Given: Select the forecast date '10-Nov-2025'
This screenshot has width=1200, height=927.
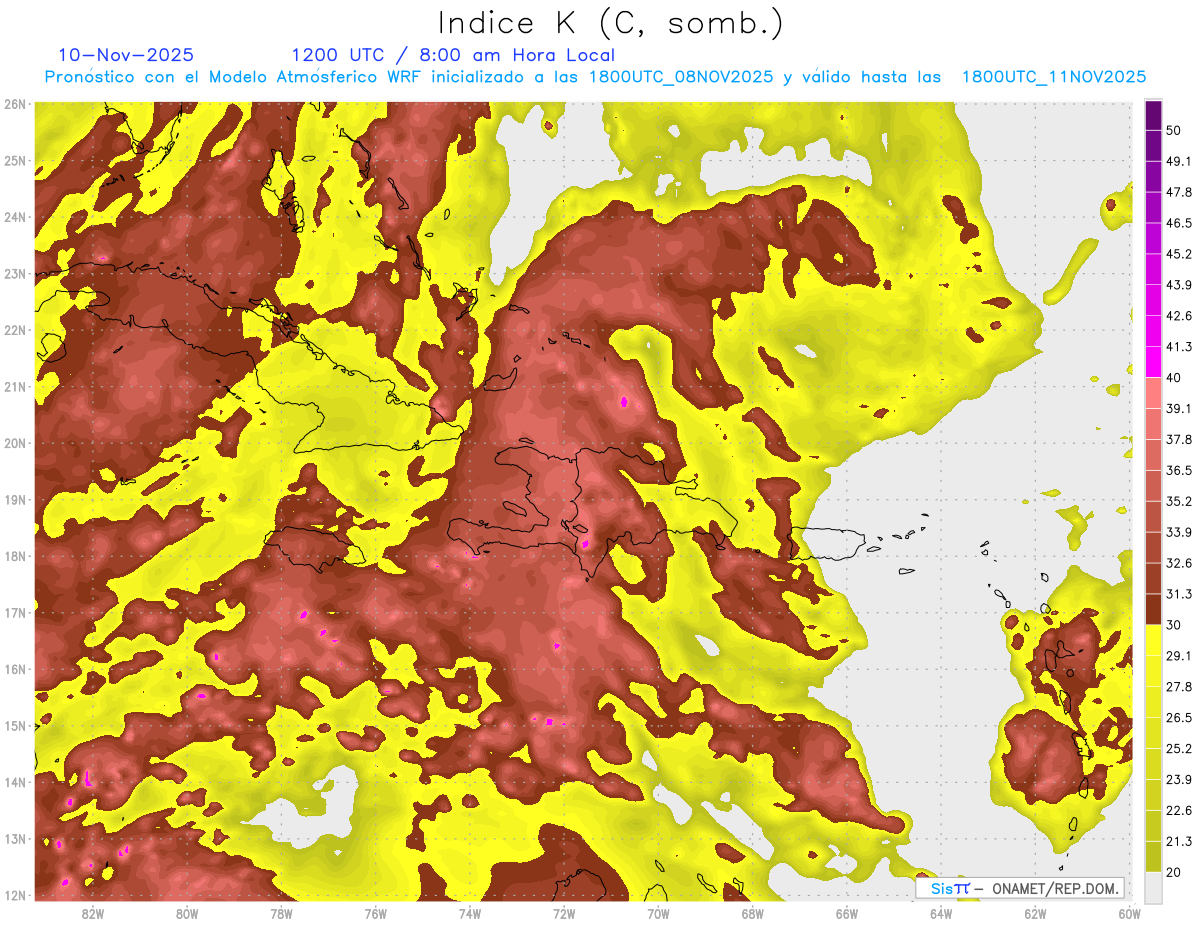Looking at the screenshot, I should 126,55.
